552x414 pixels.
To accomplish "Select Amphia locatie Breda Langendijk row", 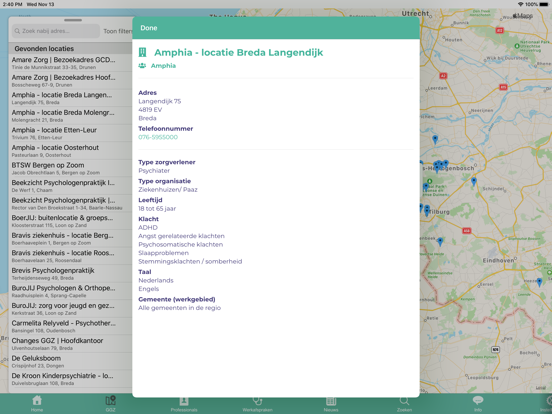I will tap(70, 98).
